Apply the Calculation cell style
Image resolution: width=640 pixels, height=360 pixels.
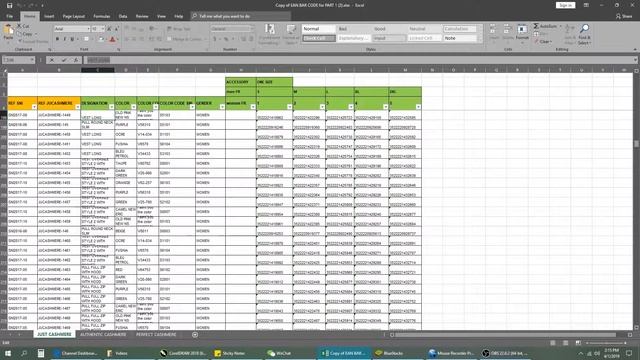[x=460, y=29]
